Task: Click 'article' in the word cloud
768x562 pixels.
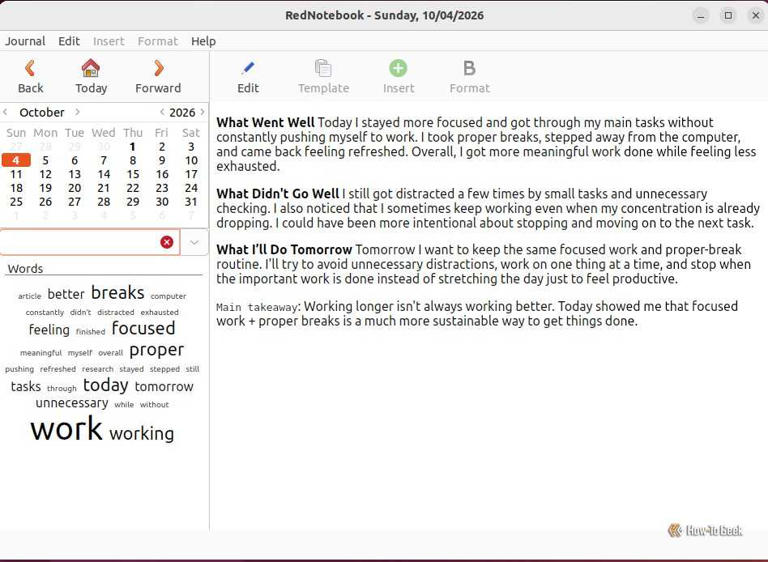Action: [x=29, y=296]
